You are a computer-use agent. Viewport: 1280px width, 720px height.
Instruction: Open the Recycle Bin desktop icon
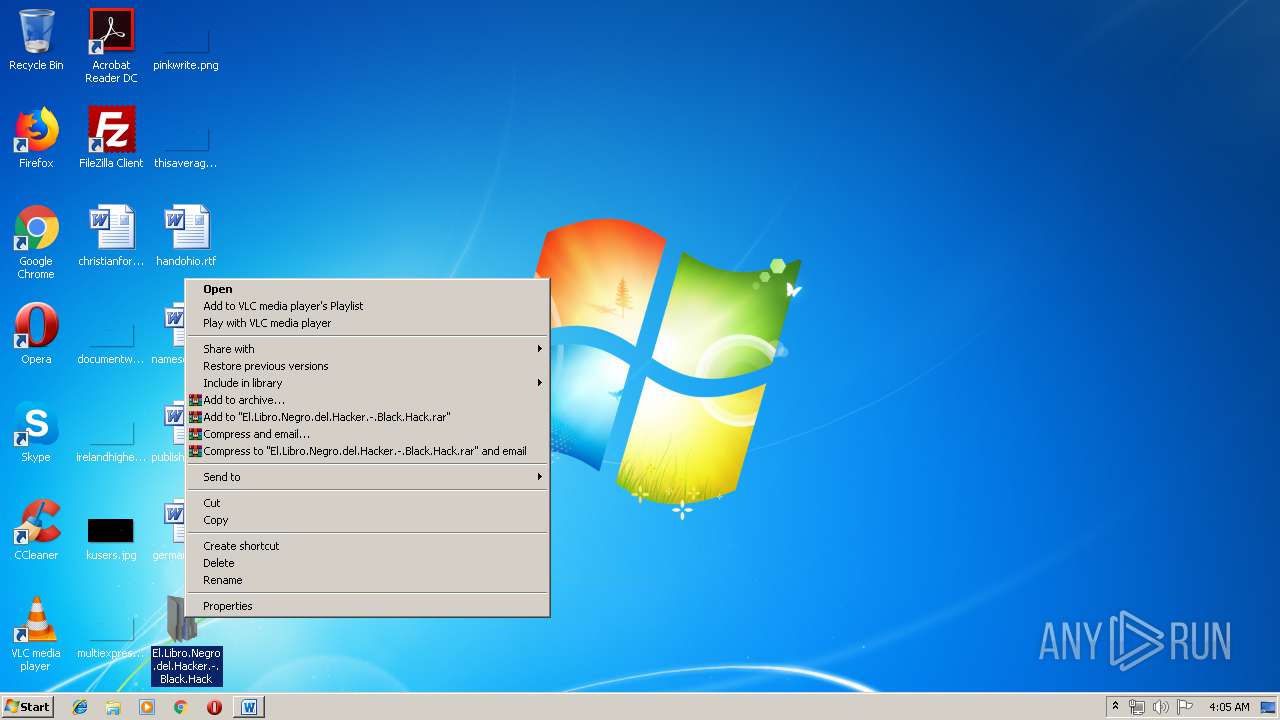point(36,40)
